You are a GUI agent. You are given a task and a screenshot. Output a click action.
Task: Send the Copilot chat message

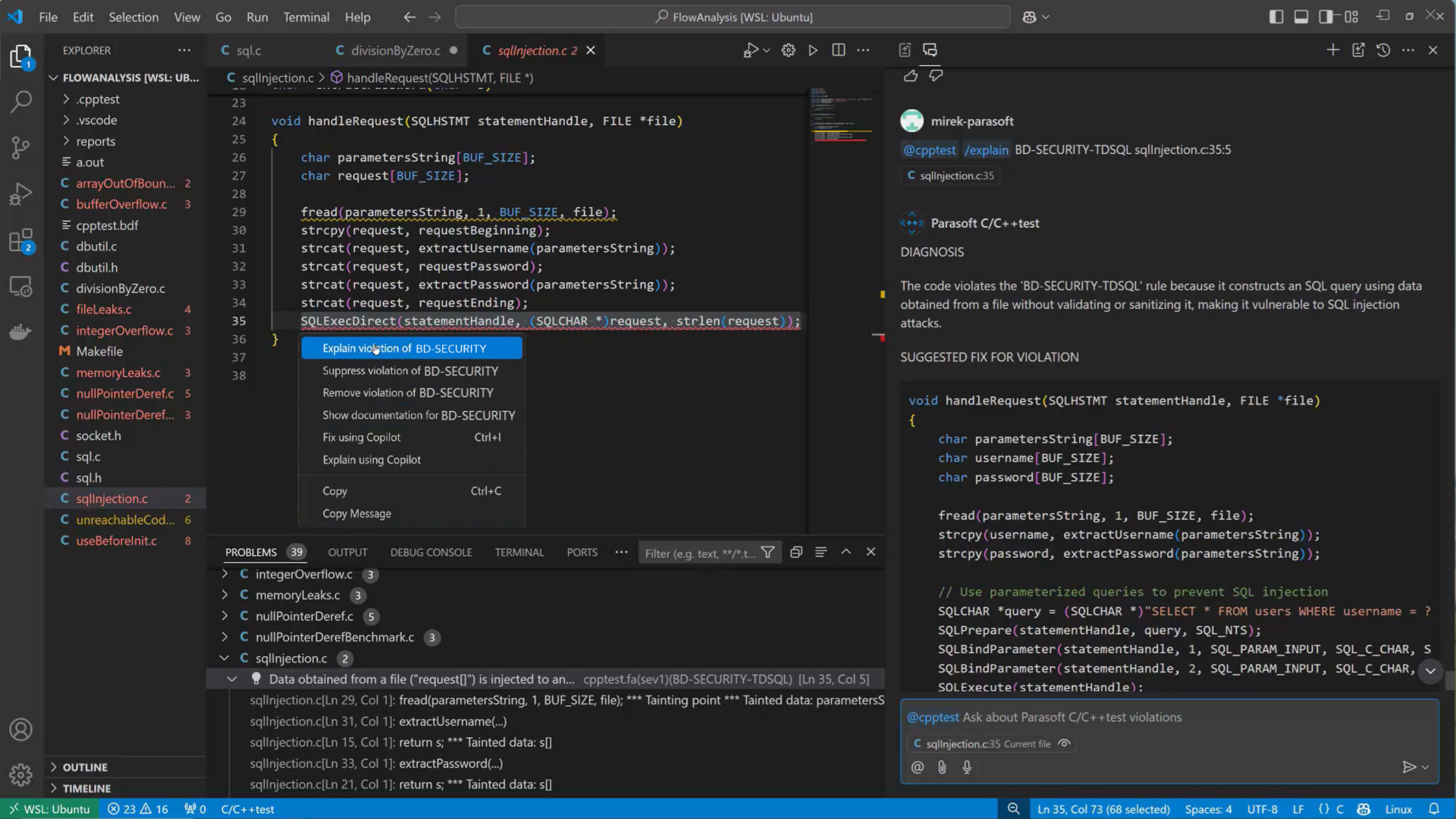point(1408,767)
